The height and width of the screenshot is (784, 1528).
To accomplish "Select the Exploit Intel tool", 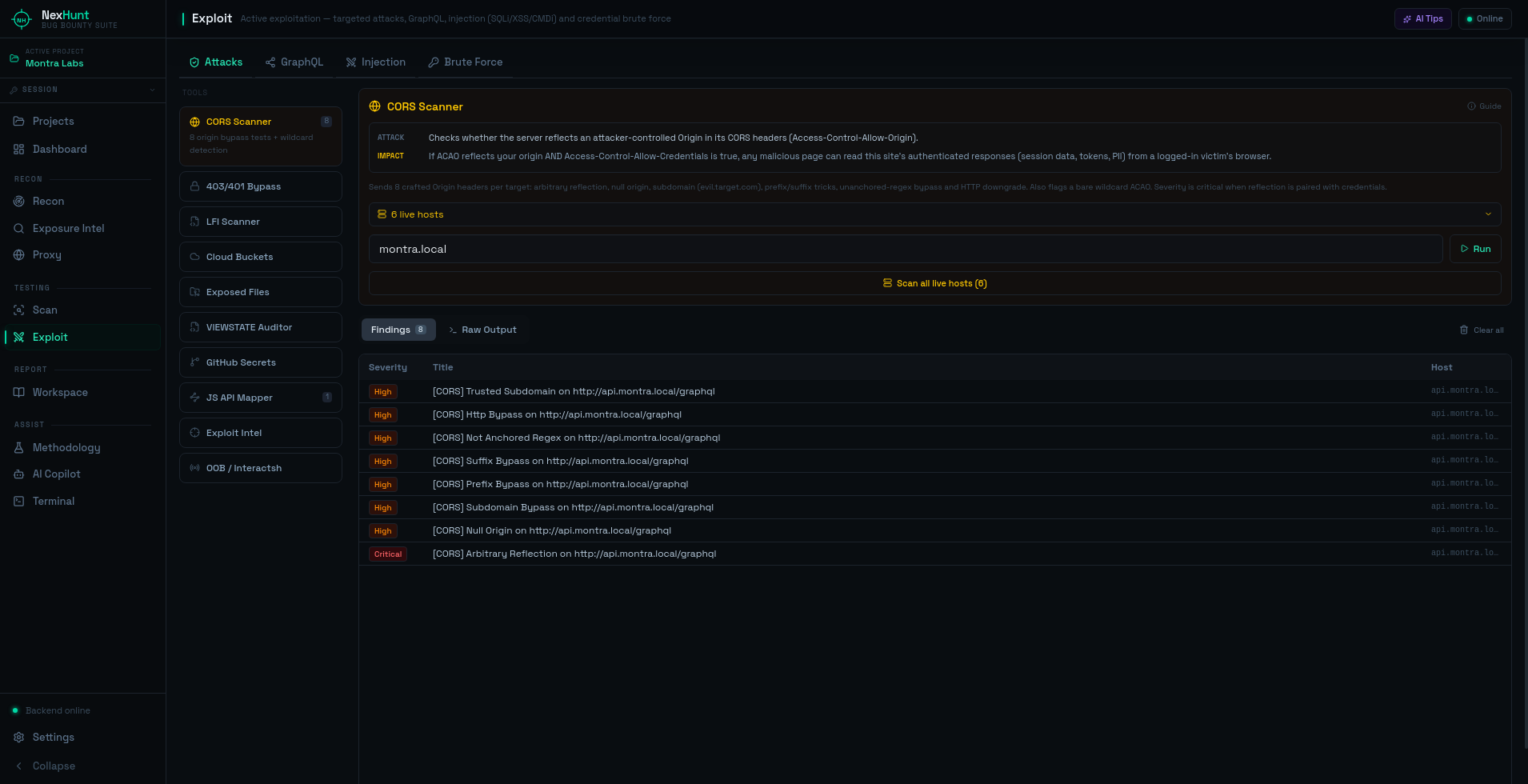I will click(x=261, y=433).
